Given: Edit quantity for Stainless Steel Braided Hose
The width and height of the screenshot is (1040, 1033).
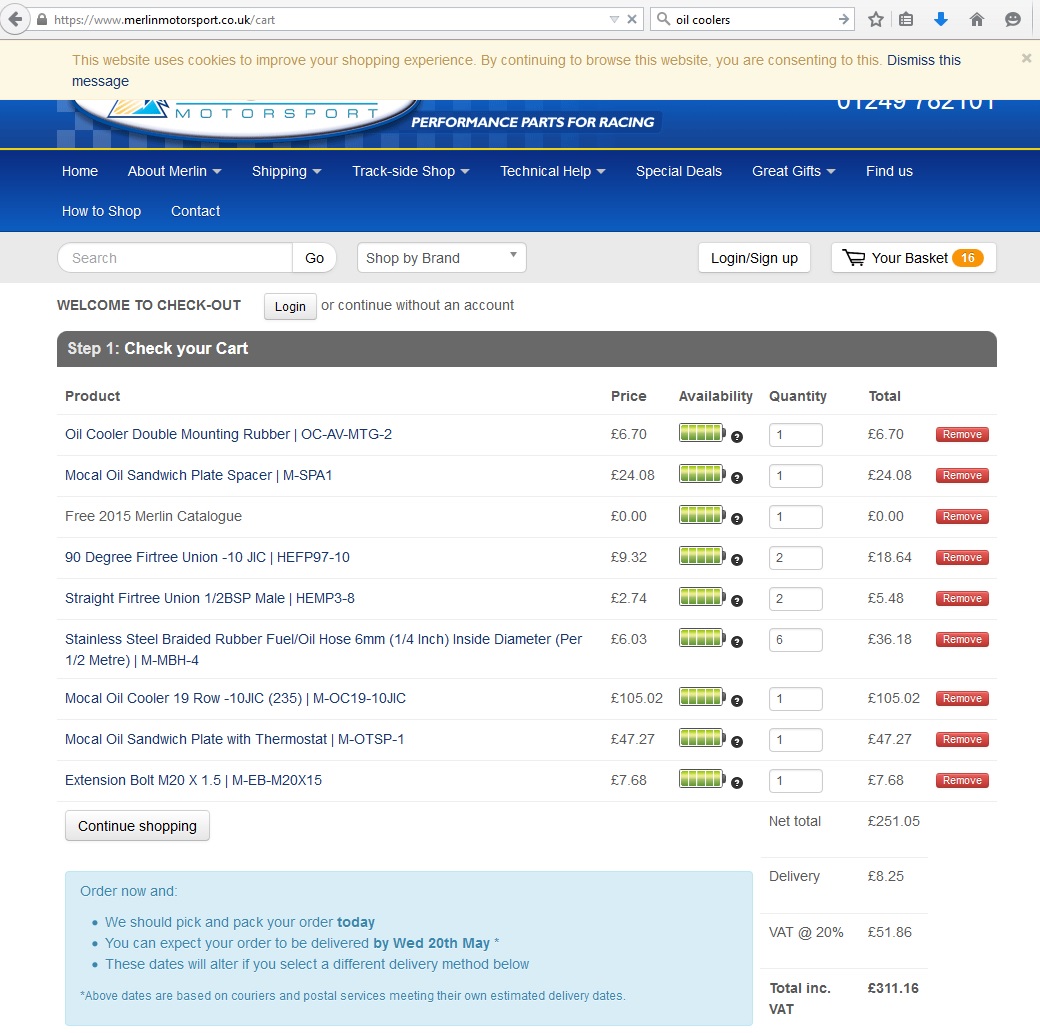Looking at the screenshot, I should [x=795, y=640].
